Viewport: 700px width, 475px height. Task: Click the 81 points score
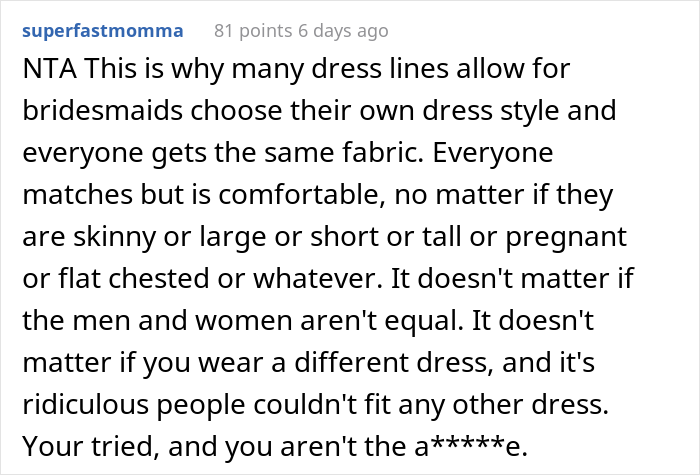coord(244,31)
